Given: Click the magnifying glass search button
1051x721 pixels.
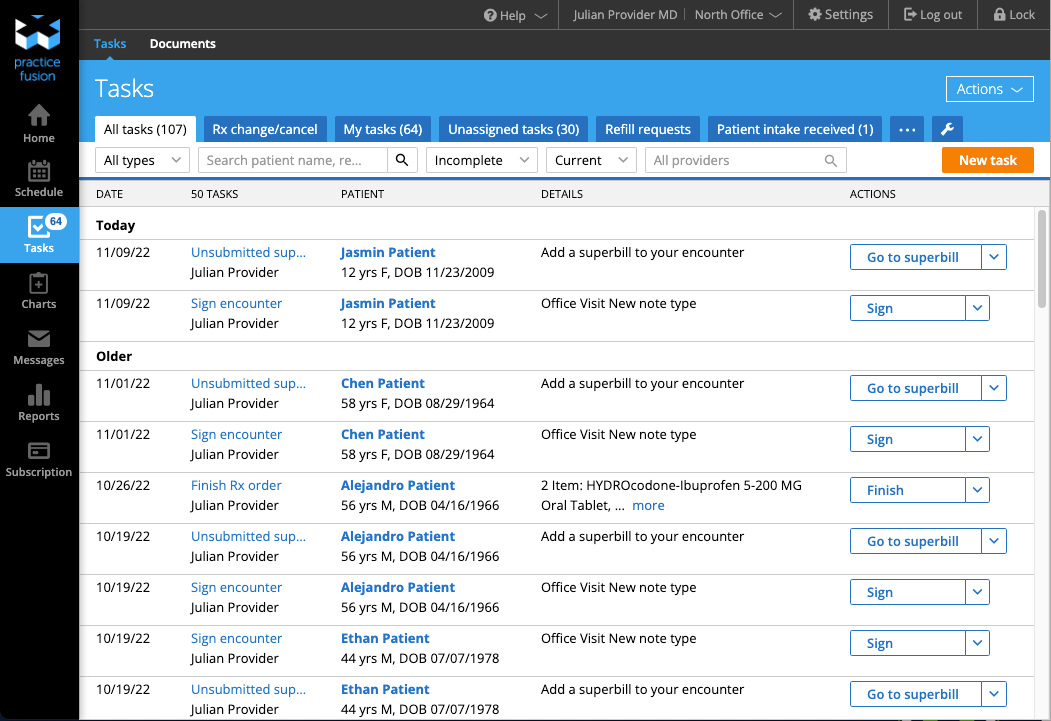Looking at the screenshot, I should pos(402,160).
